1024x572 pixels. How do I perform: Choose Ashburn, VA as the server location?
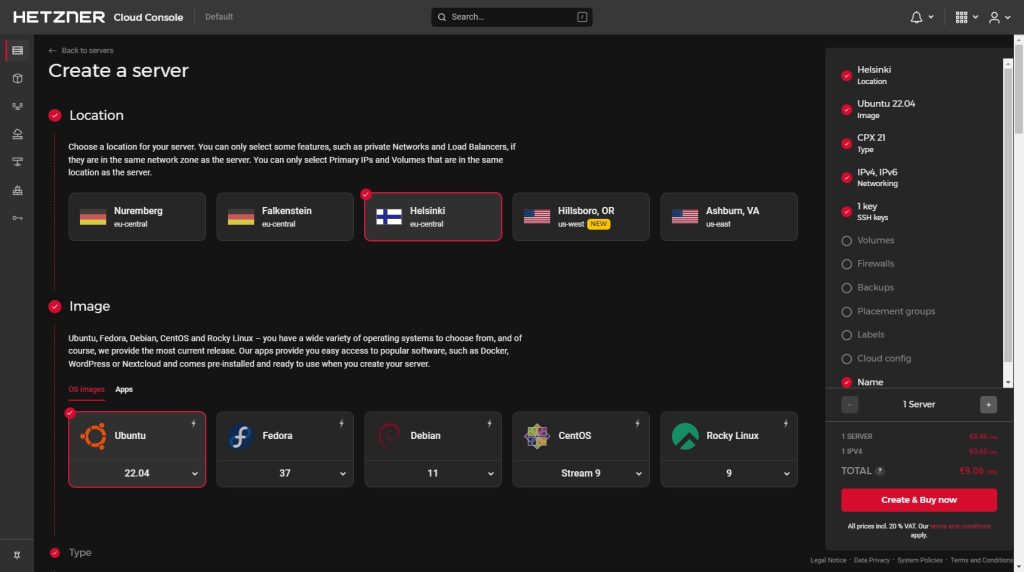[729, 217]
